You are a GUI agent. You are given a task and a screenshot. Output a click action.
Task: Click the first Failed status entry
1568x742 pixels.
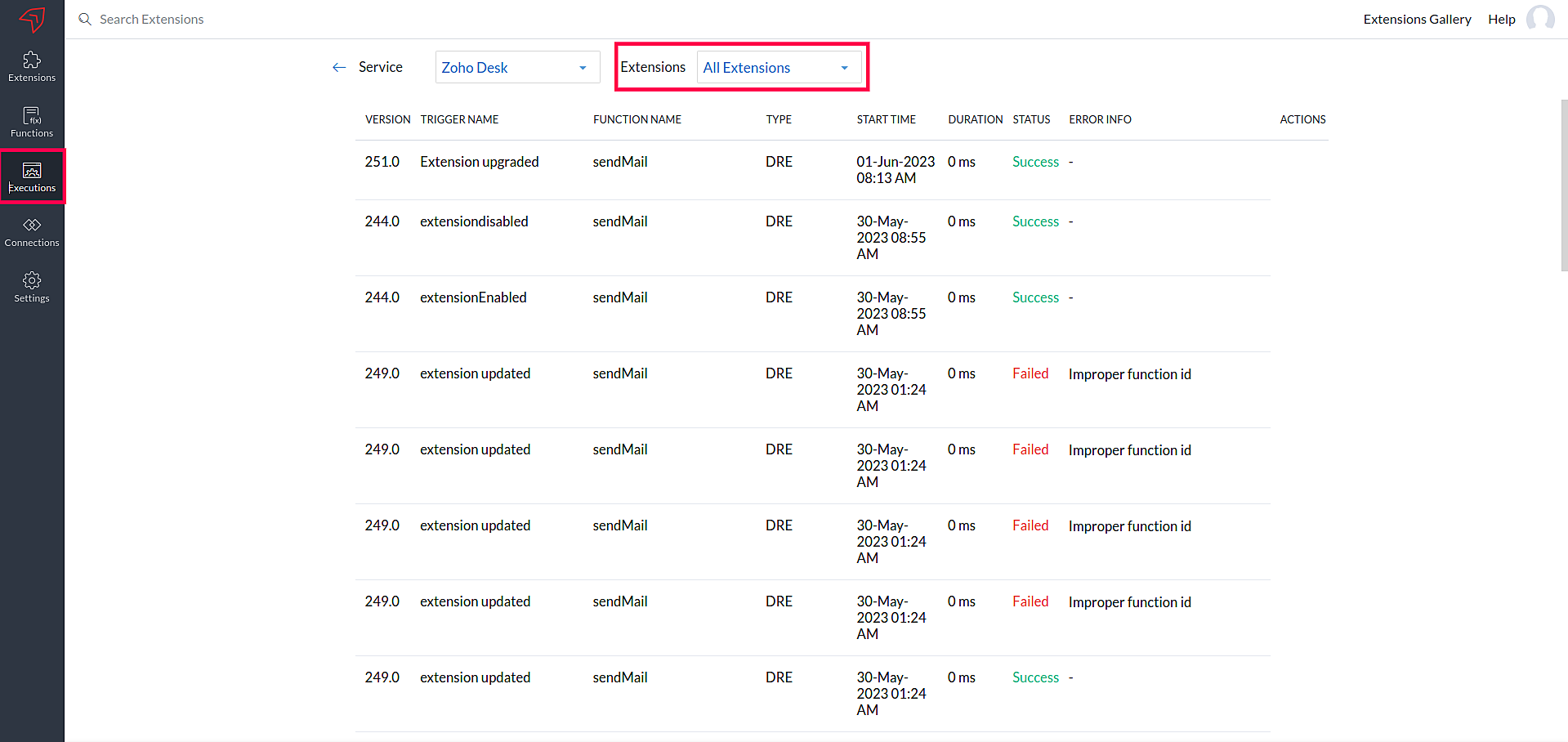tap(1030, 373)
